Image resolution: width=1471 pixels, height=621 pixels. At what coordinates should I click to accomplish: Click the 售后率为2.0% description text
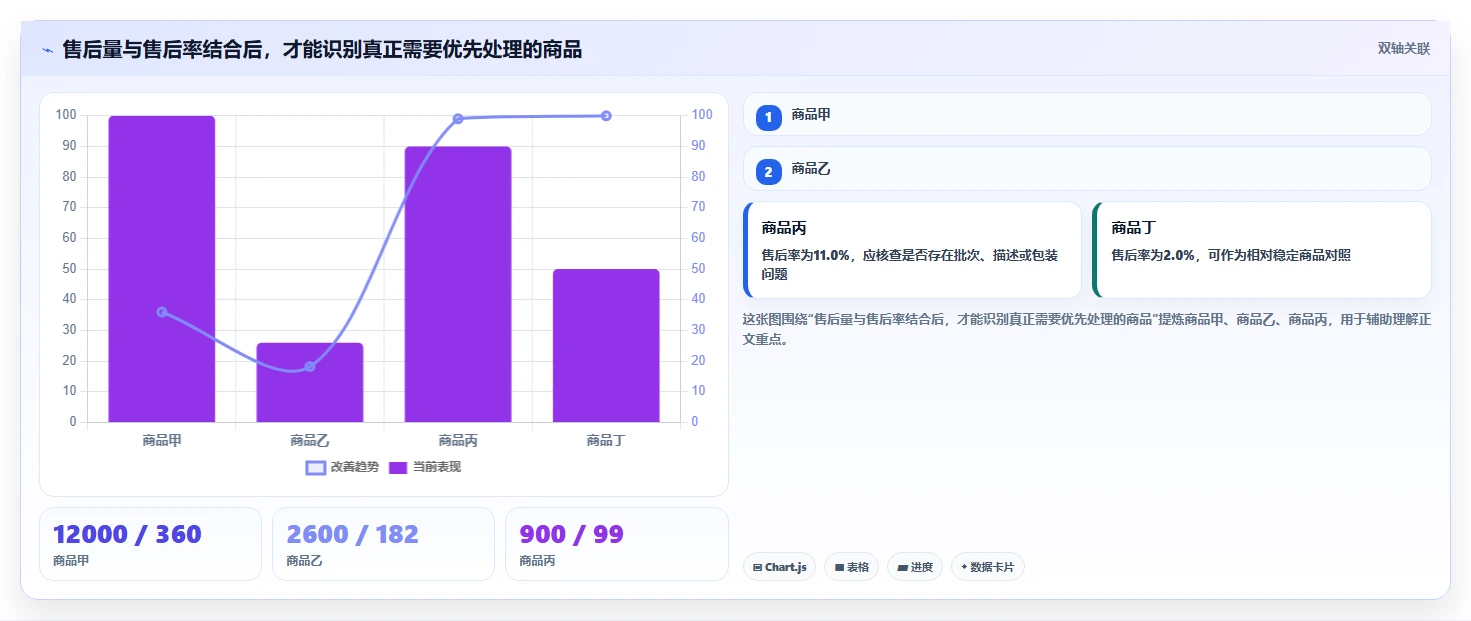(x=1231, y=256)
